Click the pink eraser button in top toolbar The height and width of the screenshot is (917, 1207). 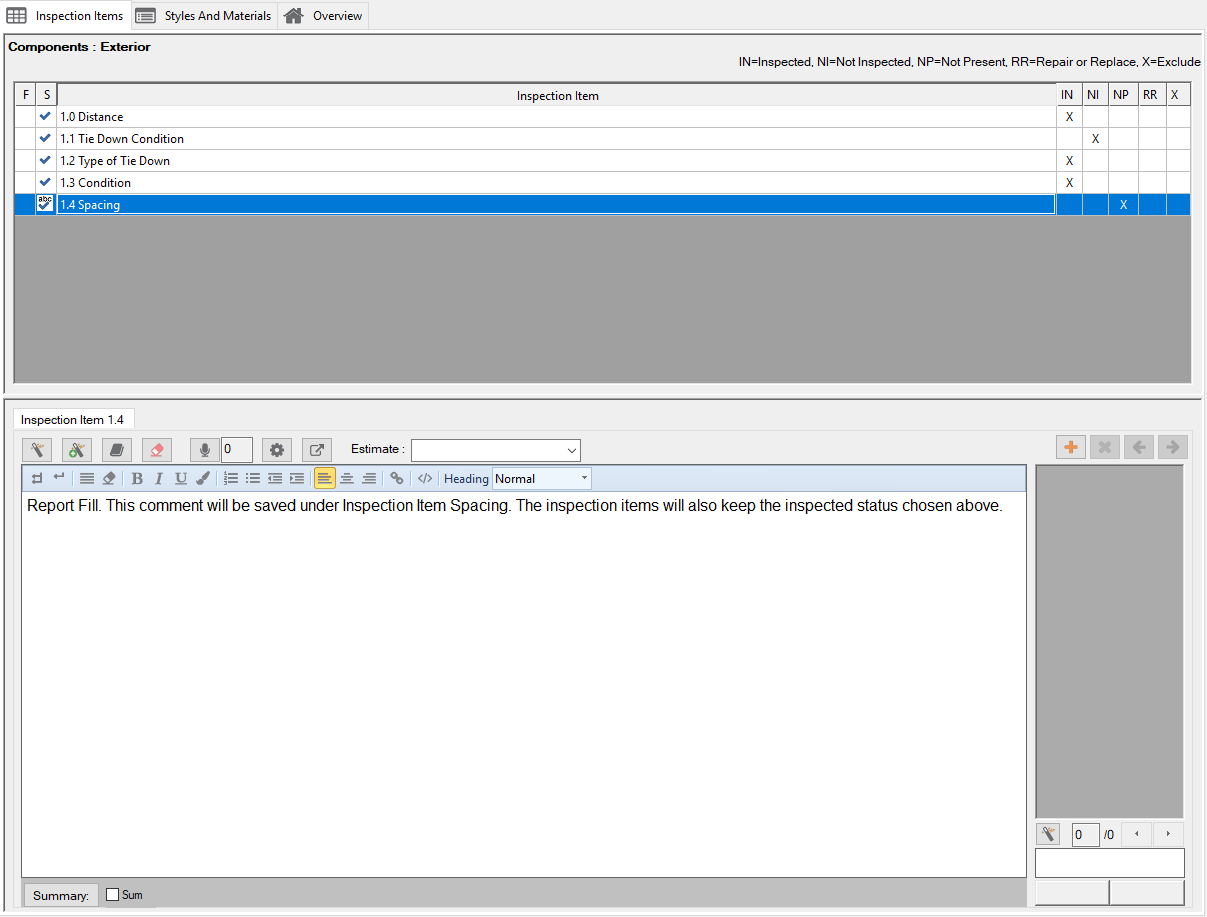pyautogui.click(x=157, y=450)
